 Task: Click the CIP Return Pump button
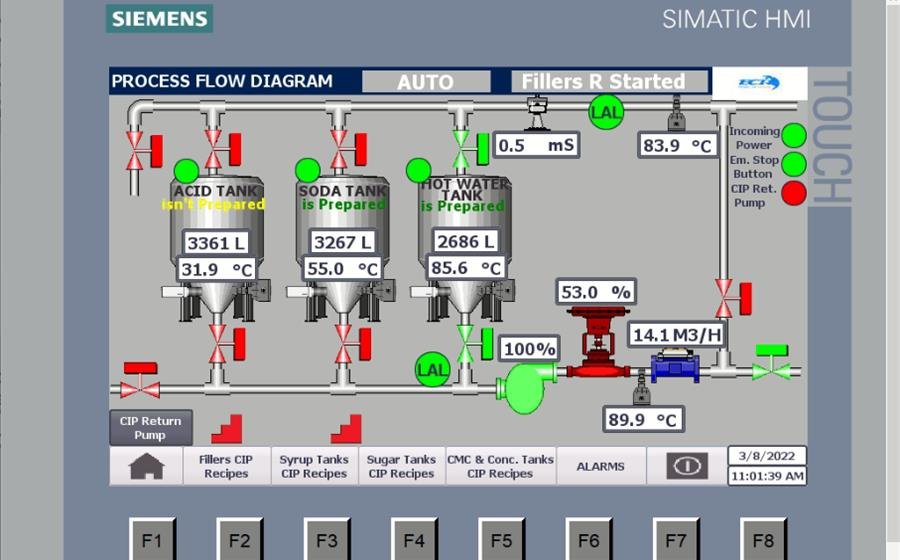pyautogui.click(x=150, y=427)
